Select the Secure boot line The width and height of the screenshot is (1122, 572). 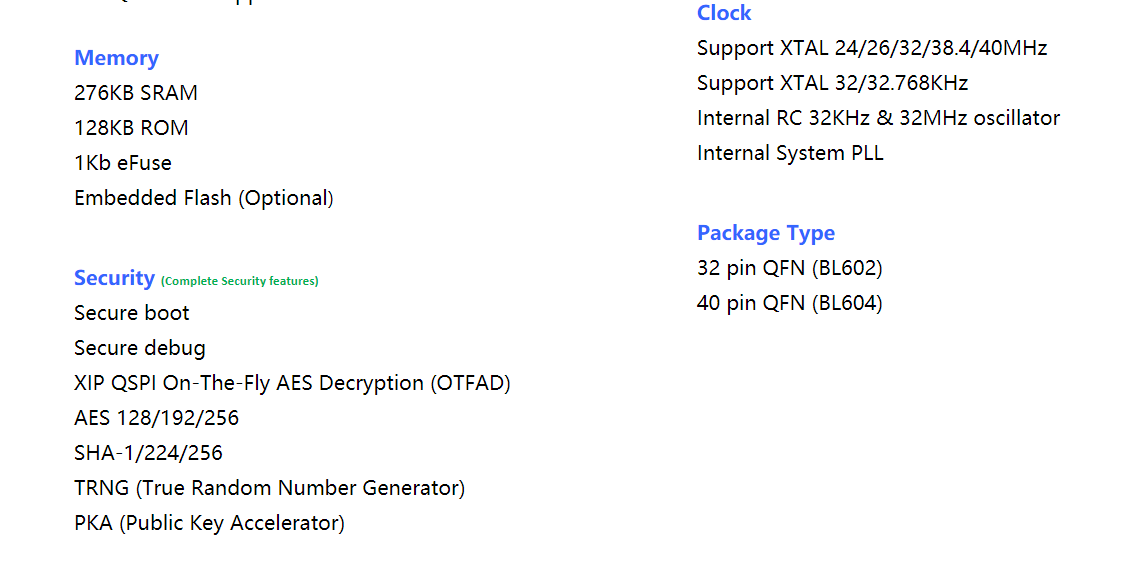[x=132, y=313]
